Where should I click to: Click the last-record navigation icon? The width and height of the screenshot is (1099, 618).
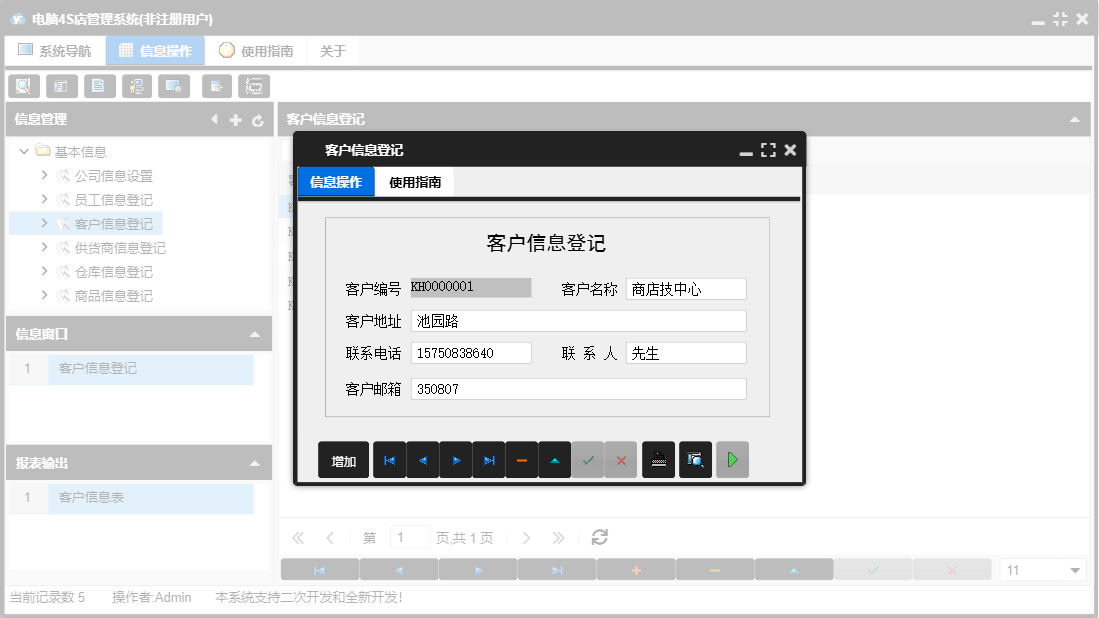(x=489, y=459)
